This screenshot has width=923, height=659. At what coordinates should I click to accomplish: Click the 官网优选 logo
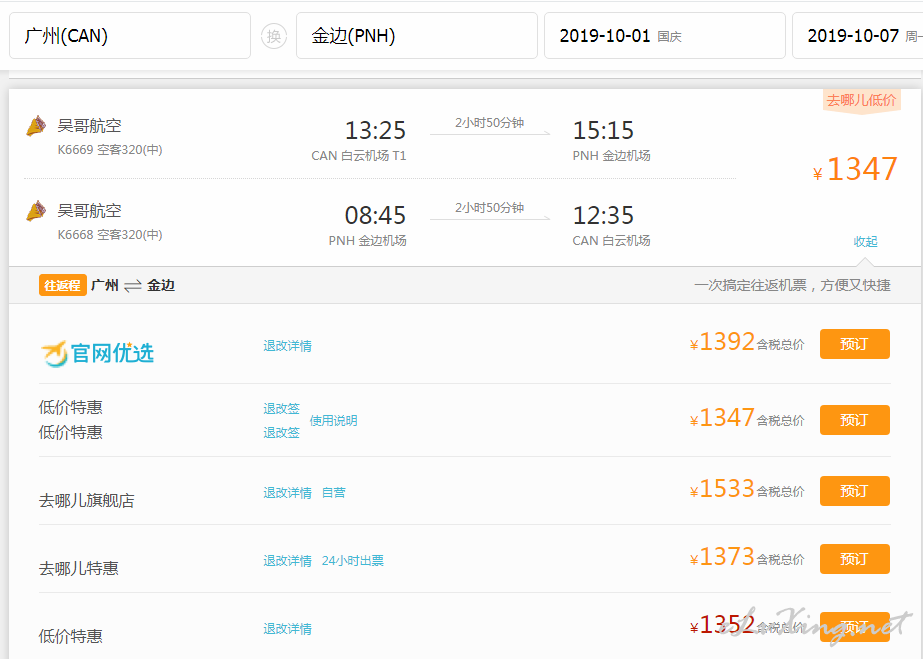(x=97, y=353)
